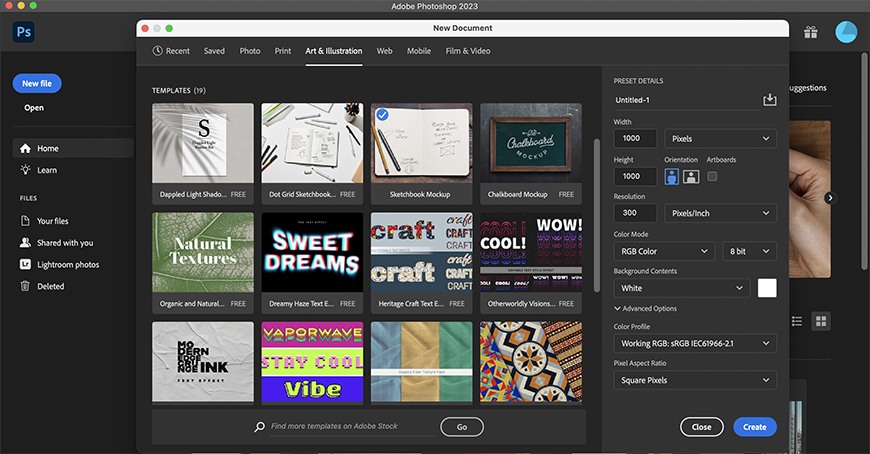This screenshot has width=870, height=454.
Task: Open the blue profile avatar icon
Action: point(846,32)
